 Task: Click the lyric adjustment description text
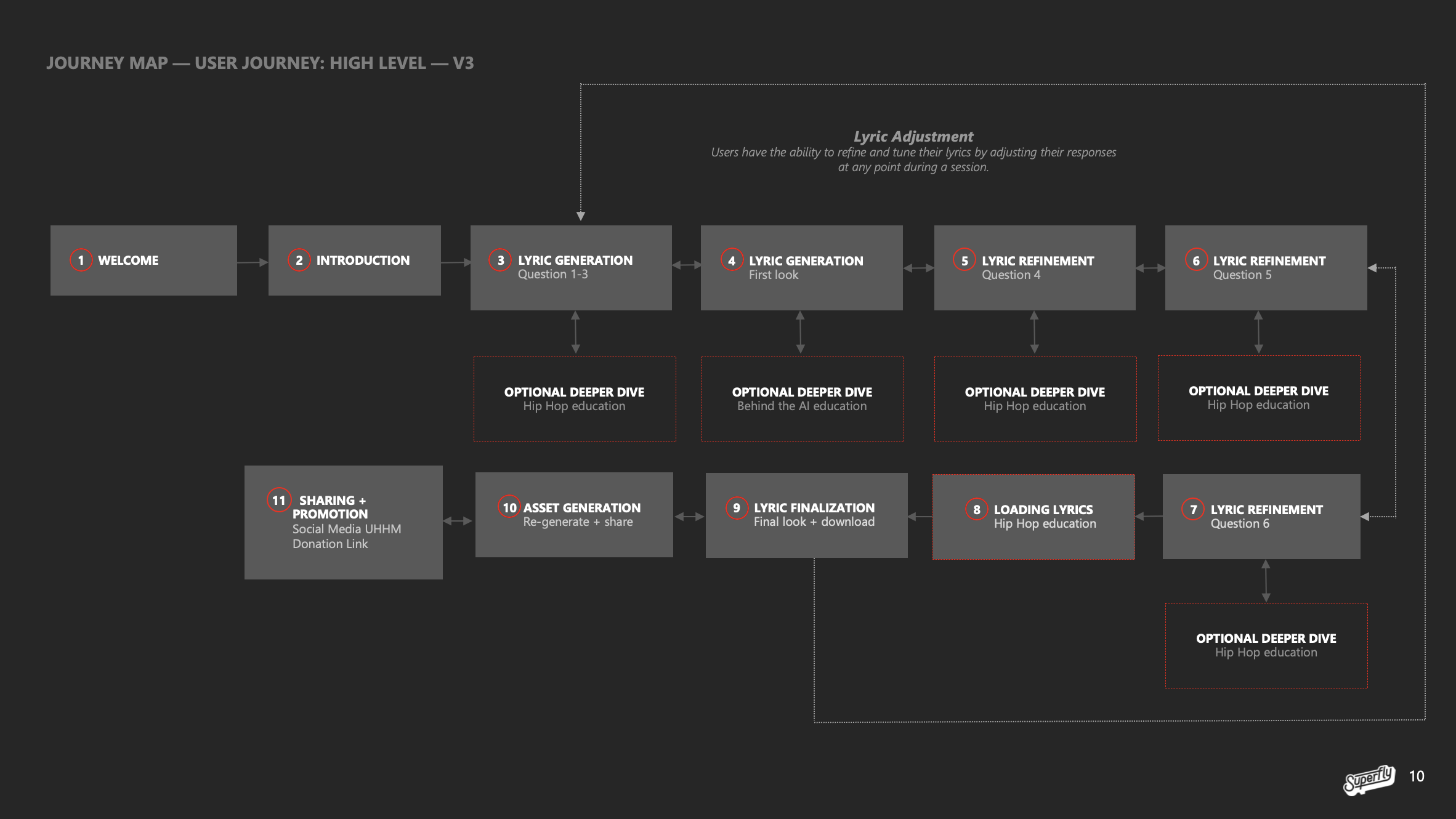point(913,159)
